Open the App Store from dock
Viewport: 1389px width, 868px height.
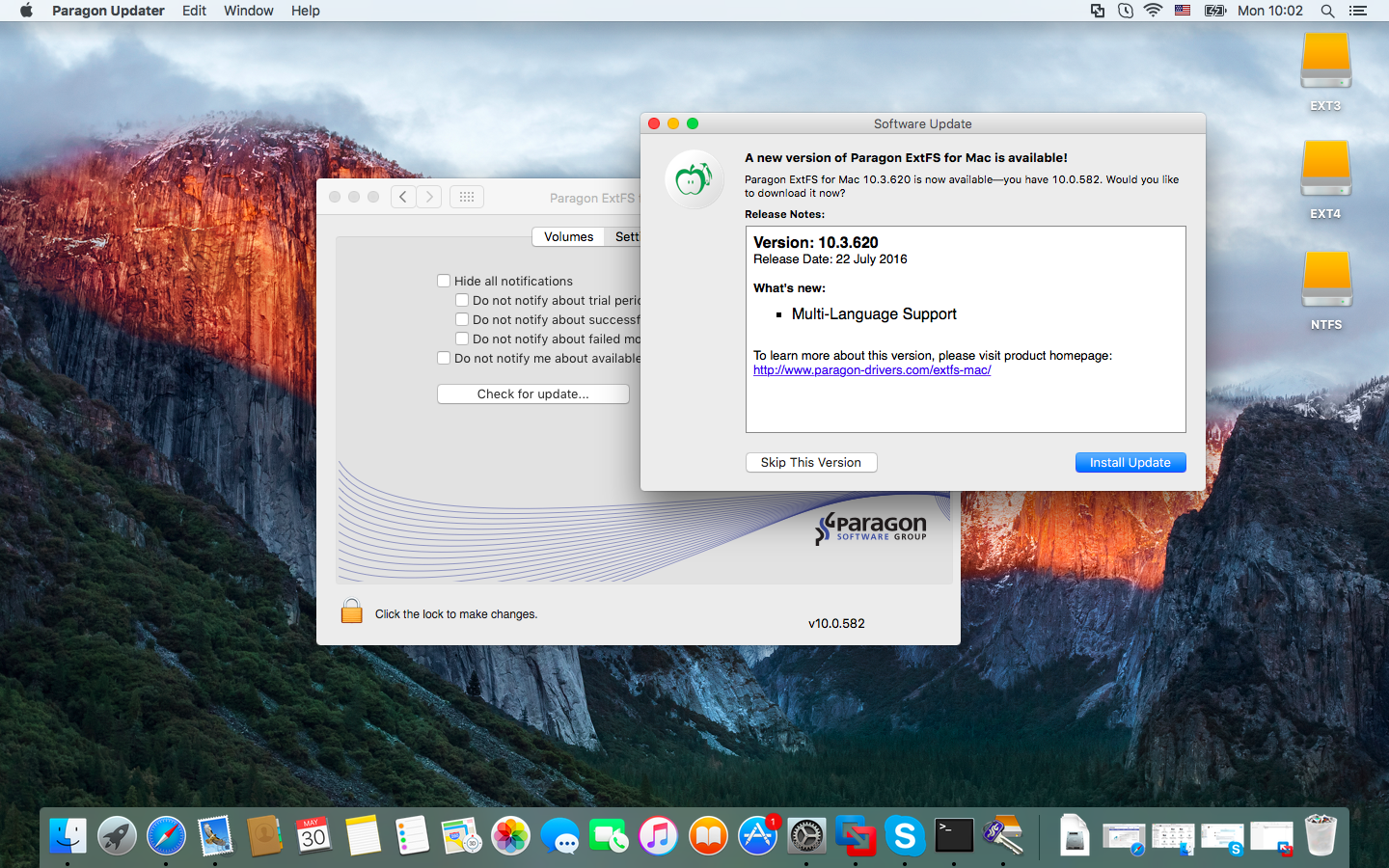(757, 835)
